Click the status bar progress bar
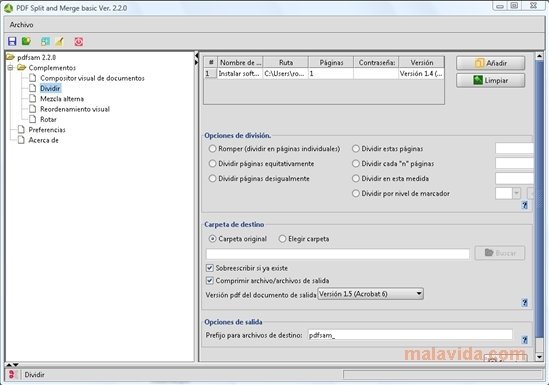The height and width of the screenshot is (385, 549). pos(443,375)
